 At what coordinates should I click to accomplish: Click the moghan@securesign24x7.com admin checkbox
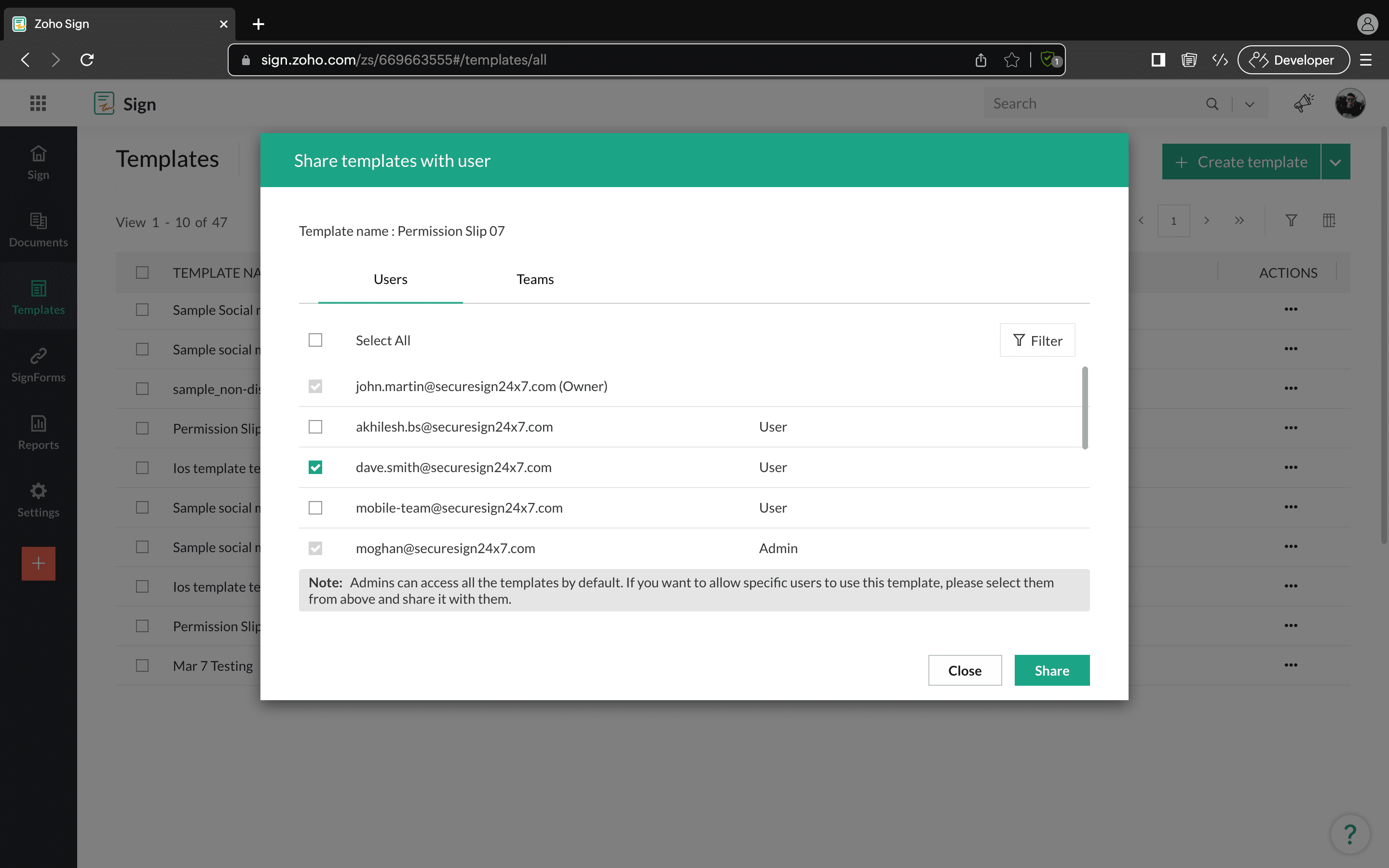(315, 548)
